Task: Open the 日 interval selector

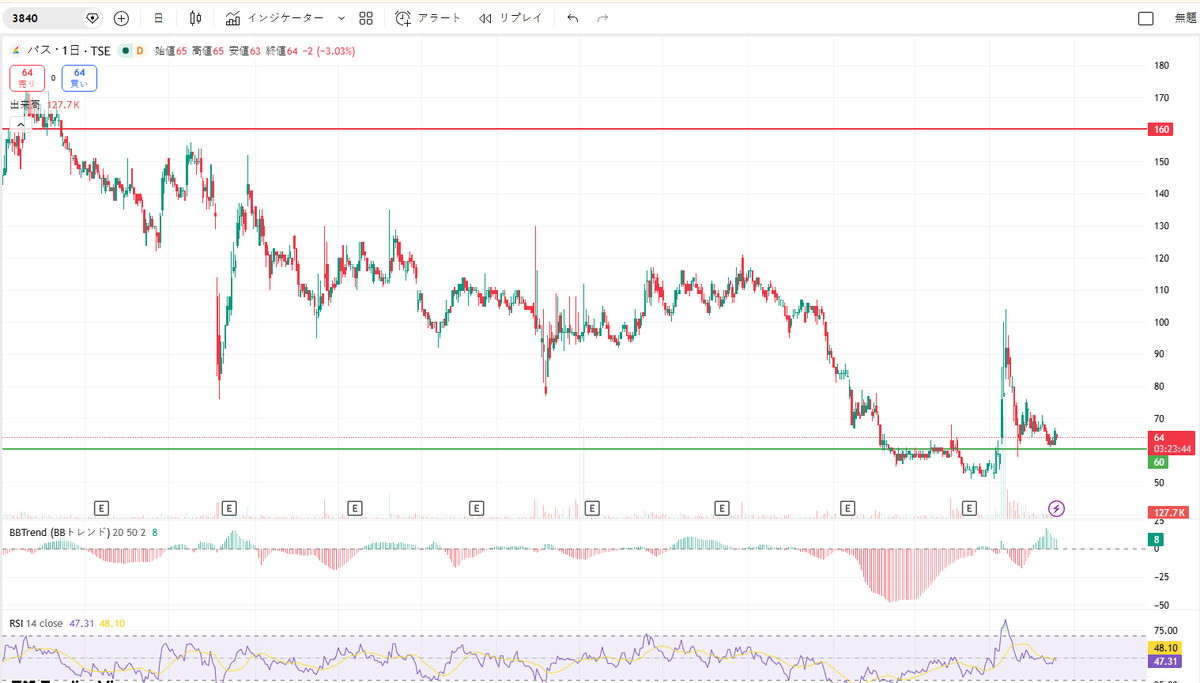Action: 159,18
